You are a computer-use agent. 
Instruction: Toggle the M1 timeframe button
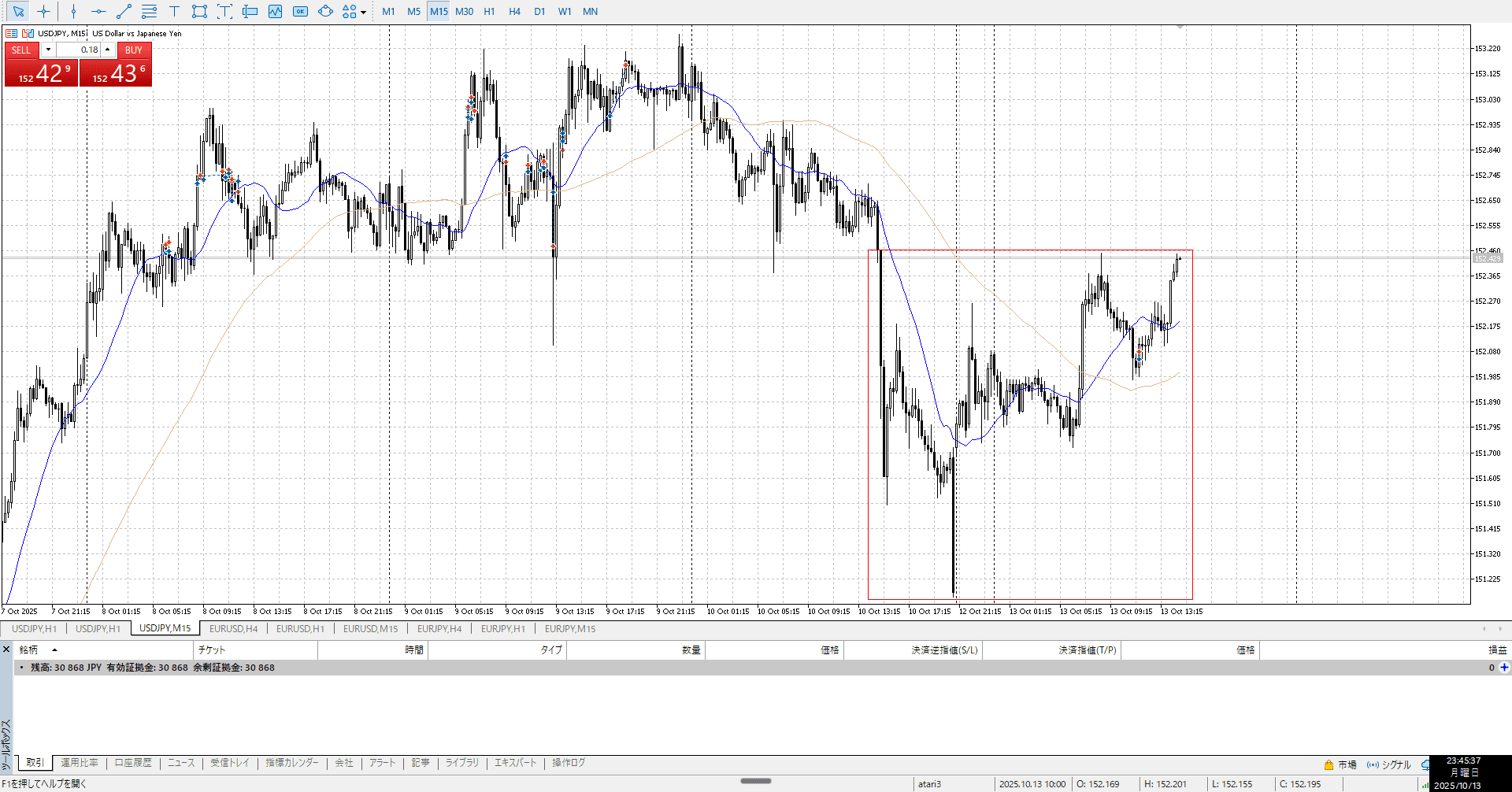click(388, 11)
